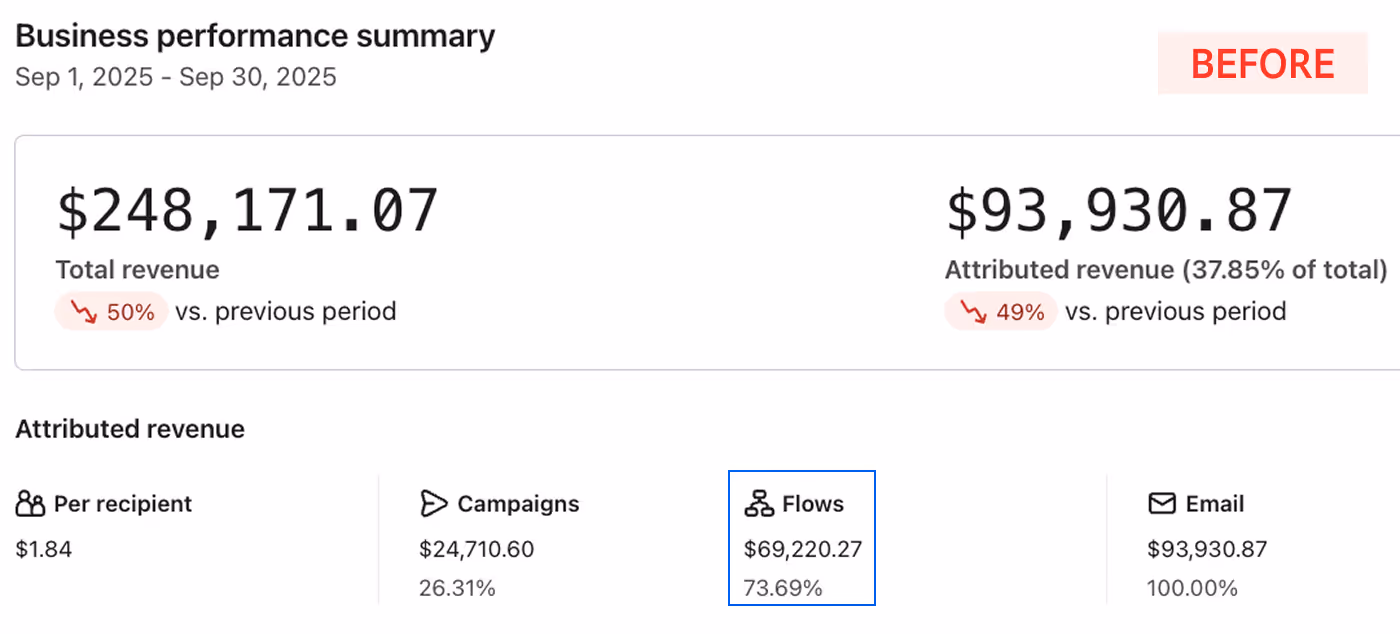Click the Campaigns paper plane icon

click(x=432, y=504)
